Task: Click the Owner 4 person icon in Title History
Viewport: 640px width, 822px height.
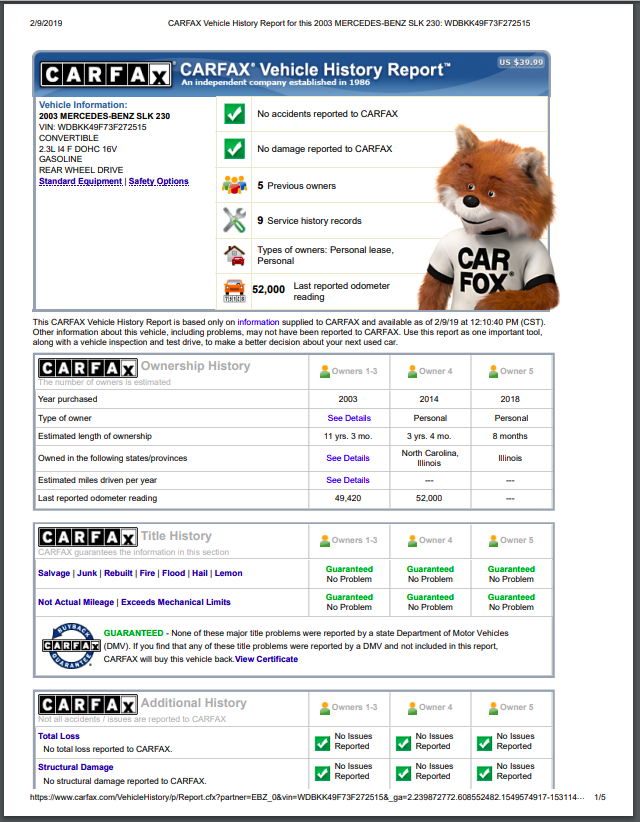Action: tap(413, 540)
